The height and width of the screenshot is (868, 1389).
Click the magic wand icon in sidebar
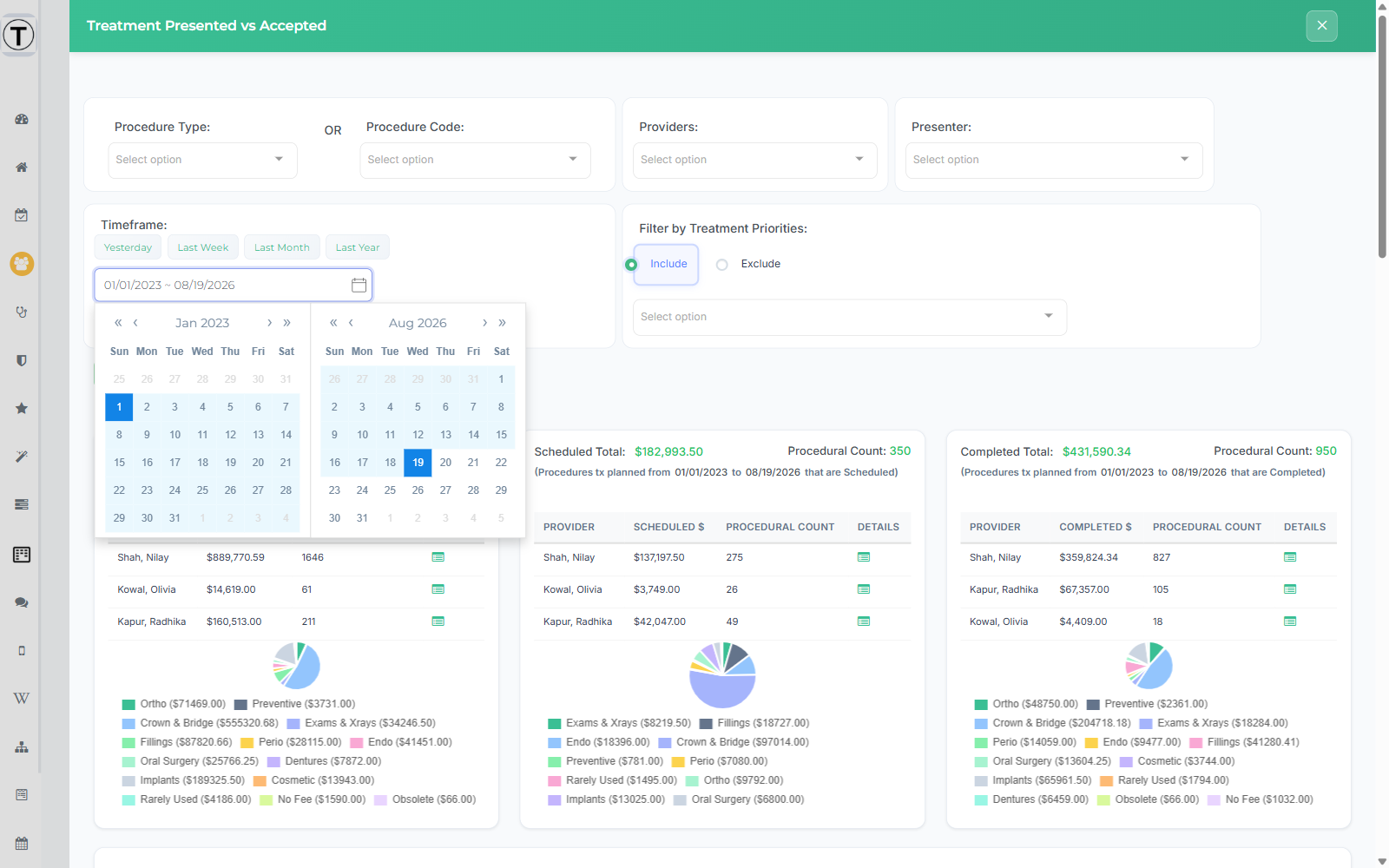[x=22, y=457]
